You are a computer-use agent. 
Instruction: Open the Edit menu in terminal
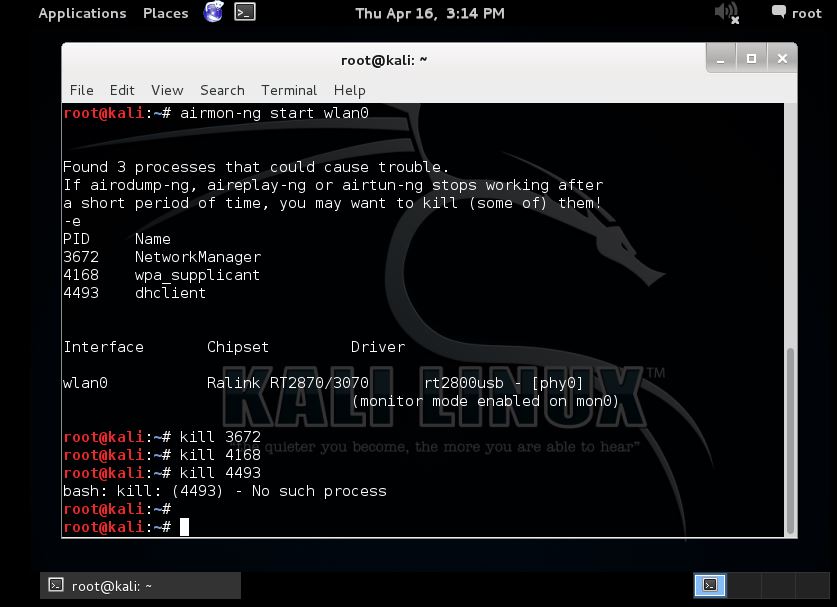pyautogui.click(x=122, y=90)
